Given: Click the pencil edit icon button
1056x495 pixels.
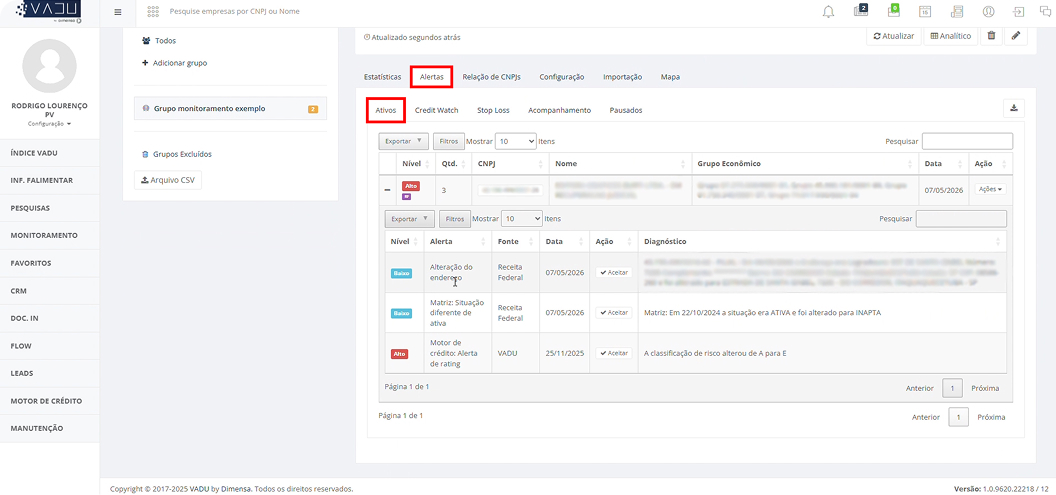Looking at the screenshot, I should [1016, 36].
